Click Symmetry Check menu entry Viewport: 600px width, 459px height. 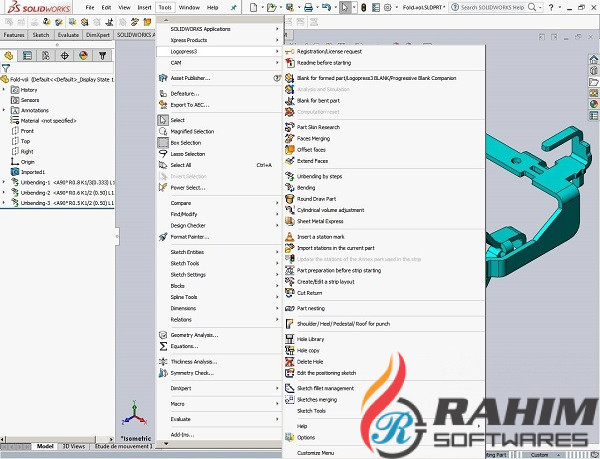(x=219, y=373)
